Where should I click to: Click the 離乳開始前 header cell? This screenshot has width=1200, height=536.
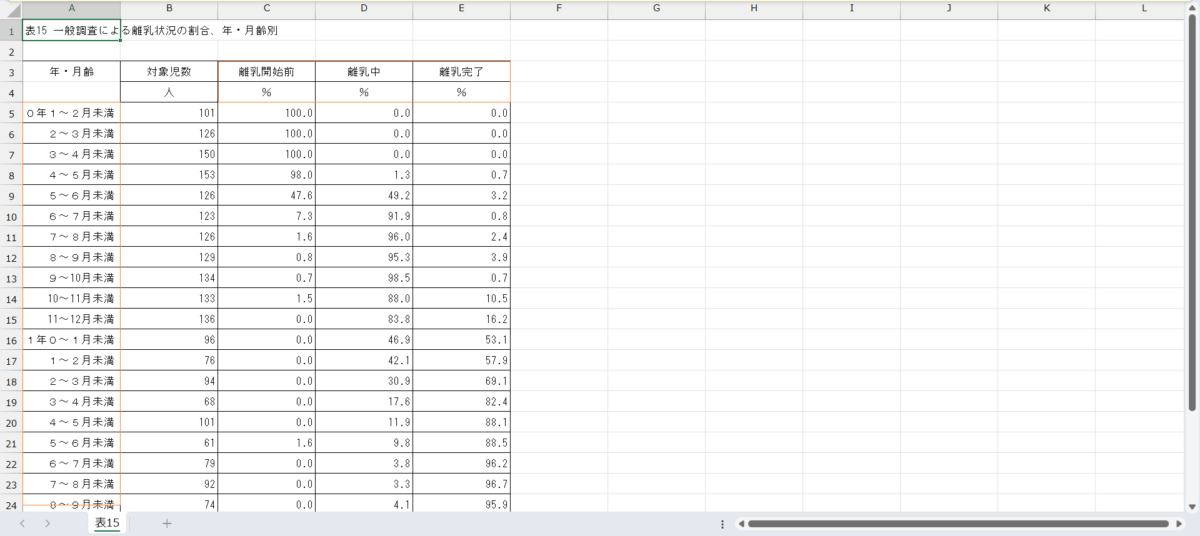(266, 72)
